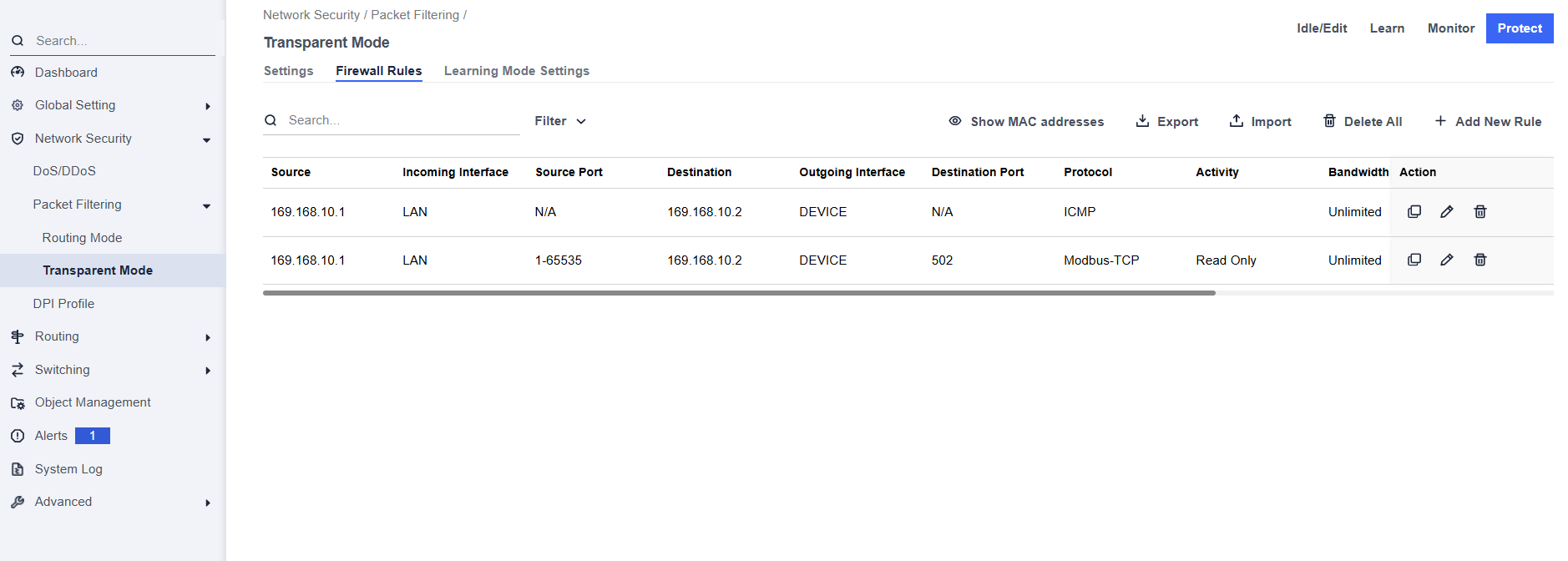
Task: Expand the Switching submenu arrow
Action: (208, 371)
